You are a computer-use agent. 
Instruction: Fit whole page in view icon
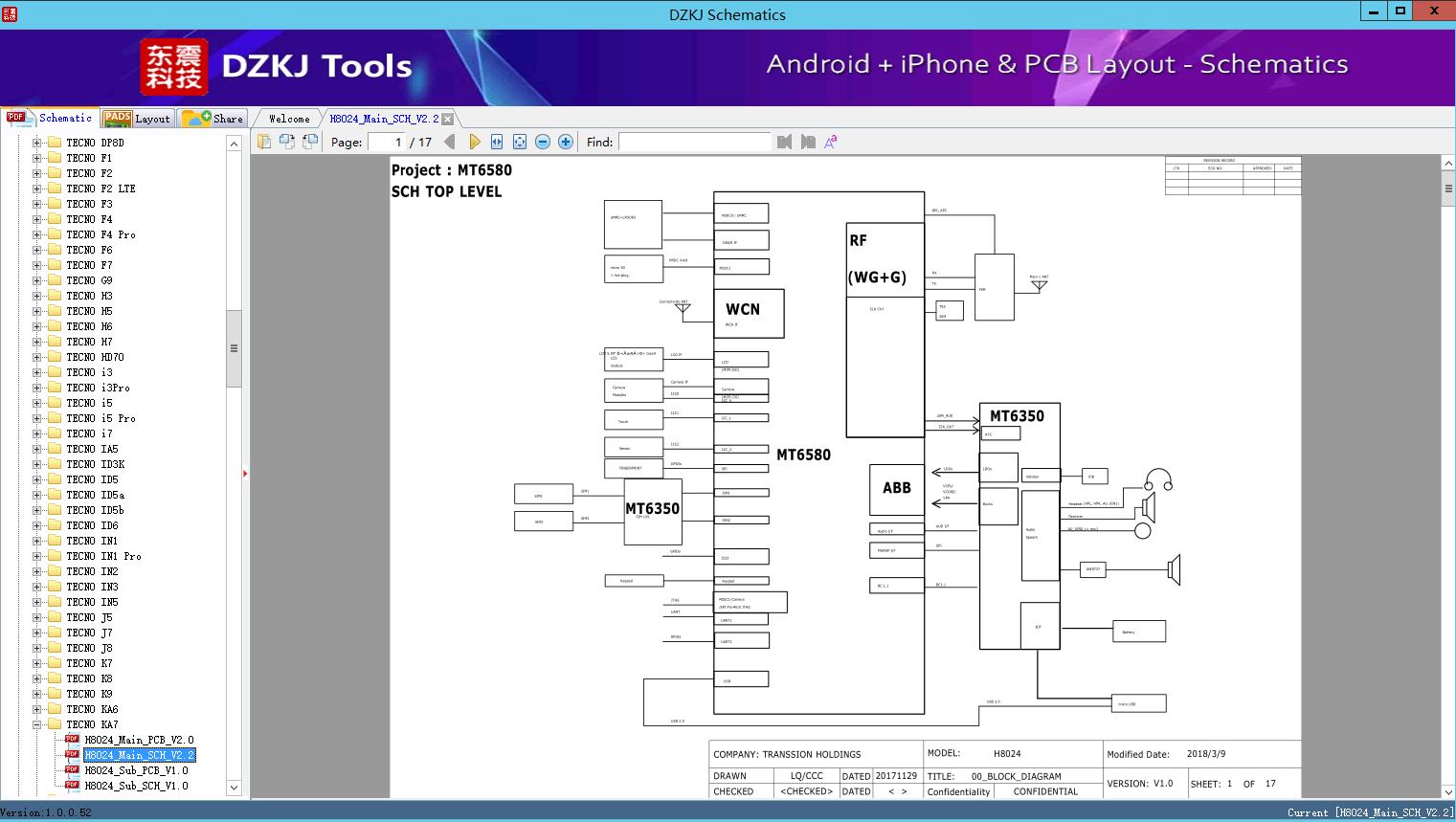(520, 142)
